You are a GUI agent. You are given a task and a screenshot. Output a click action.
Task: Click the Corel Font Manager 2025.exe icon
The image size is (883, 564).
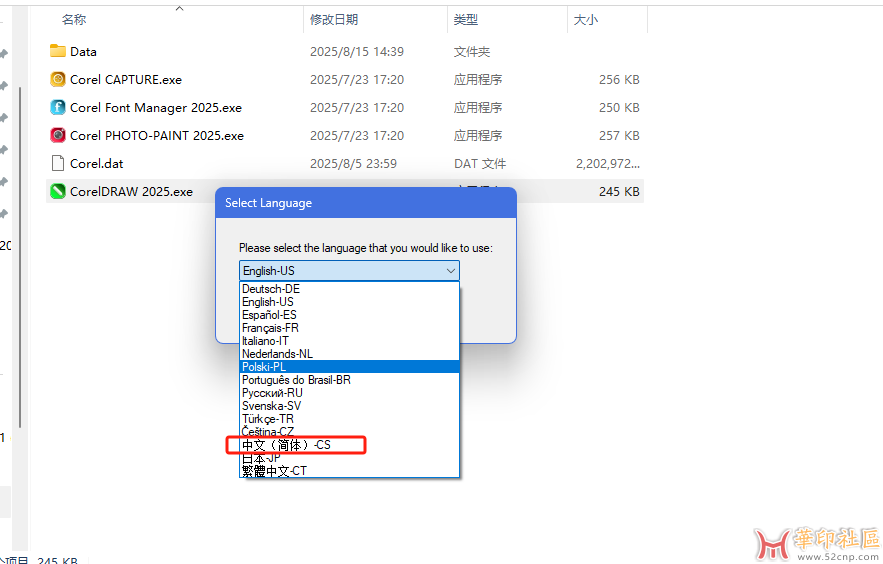coord(57,108)
